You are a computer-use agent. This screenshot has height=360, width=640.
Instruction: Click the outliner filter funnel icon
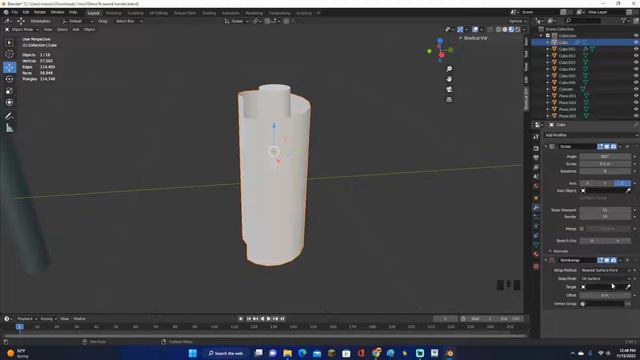[624, 21]
